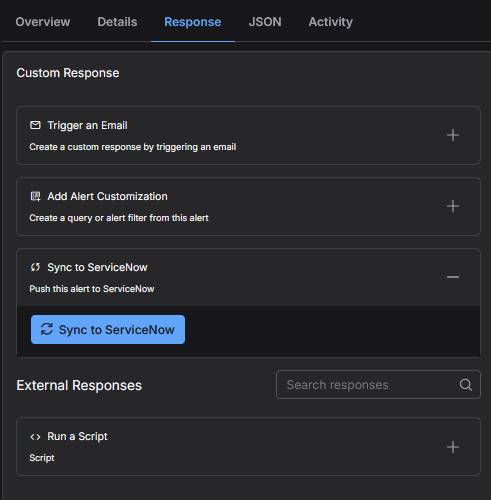
Task: Expand the Run a Script panel with plus
Action: 453,447
